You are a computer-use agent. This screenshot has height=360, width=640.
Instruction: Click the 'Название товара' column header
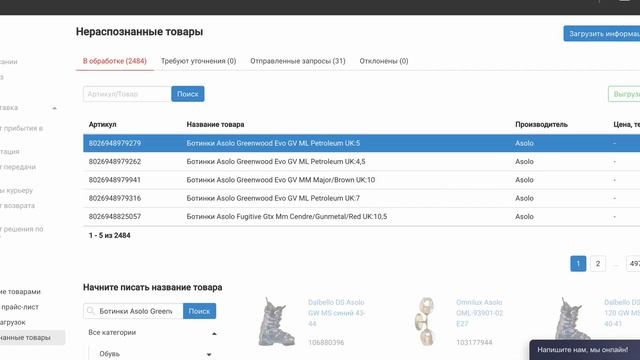[216, 124]
